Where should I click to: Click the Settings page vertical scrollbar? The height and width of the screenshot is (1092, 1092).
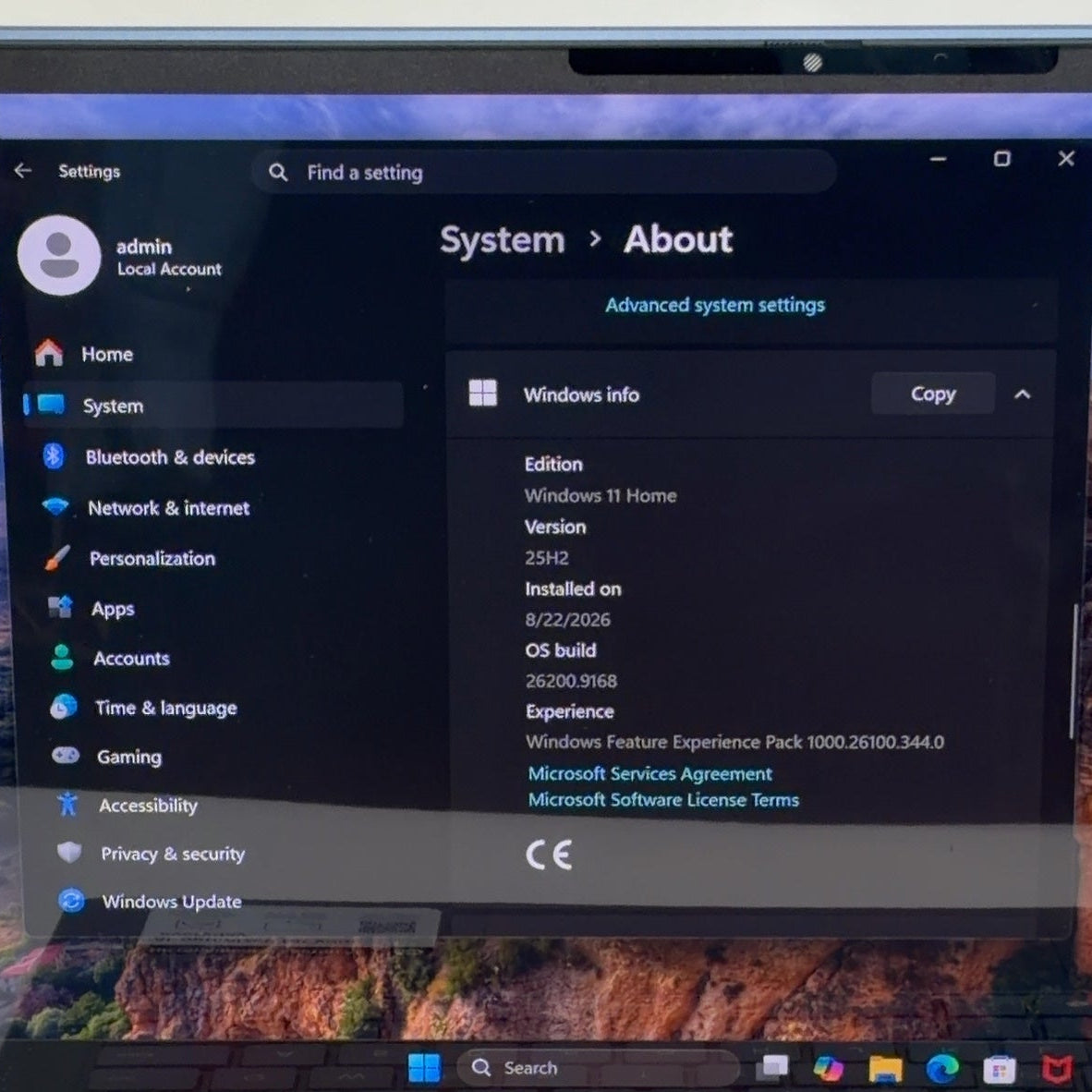(1074, 671)
